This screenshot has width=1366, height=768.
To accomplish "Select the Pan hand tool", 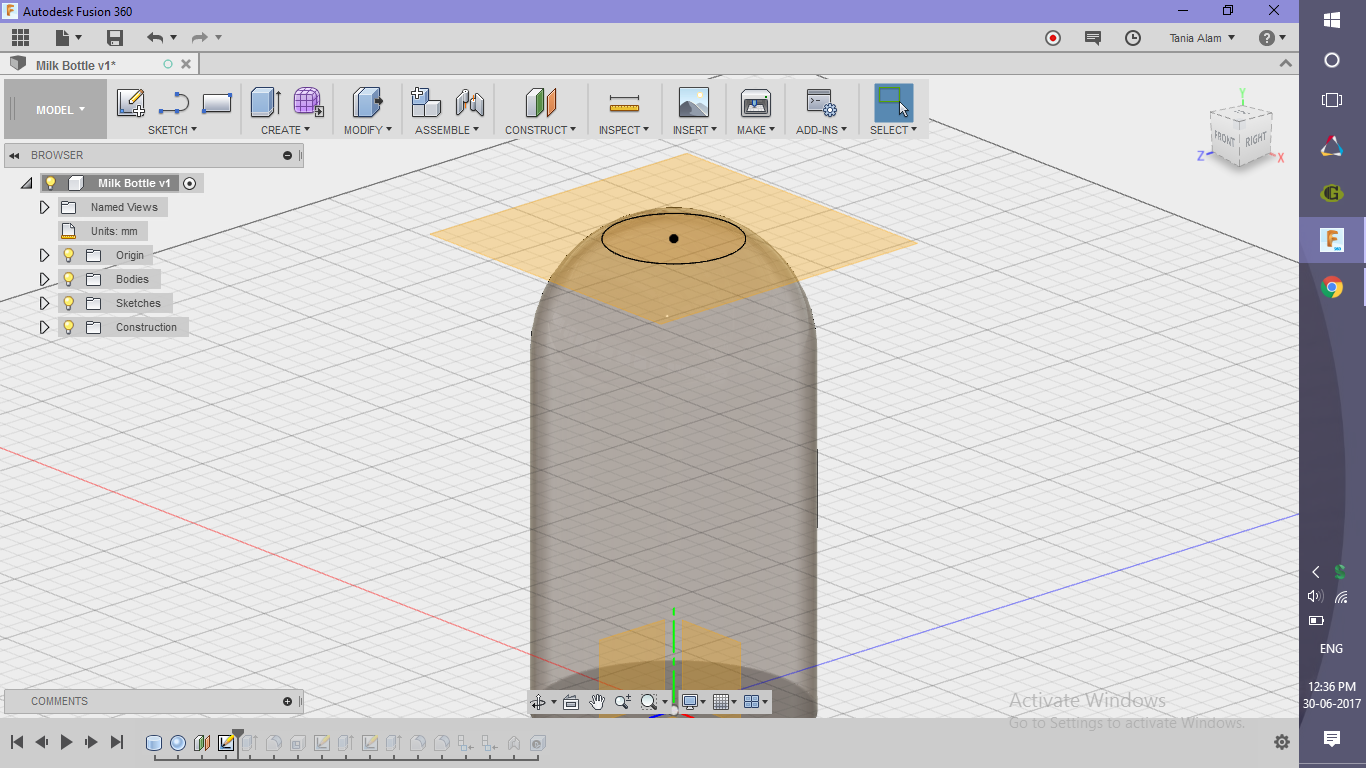I will [x=597, y=702].
